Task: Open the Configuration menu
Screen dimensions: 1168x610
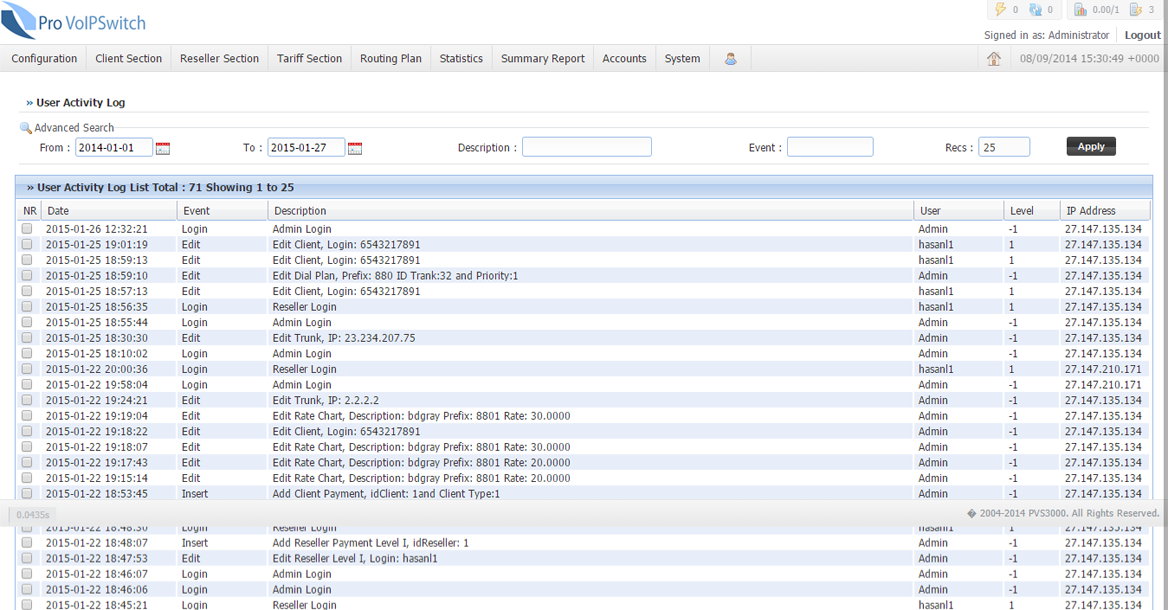Action: 44,58
